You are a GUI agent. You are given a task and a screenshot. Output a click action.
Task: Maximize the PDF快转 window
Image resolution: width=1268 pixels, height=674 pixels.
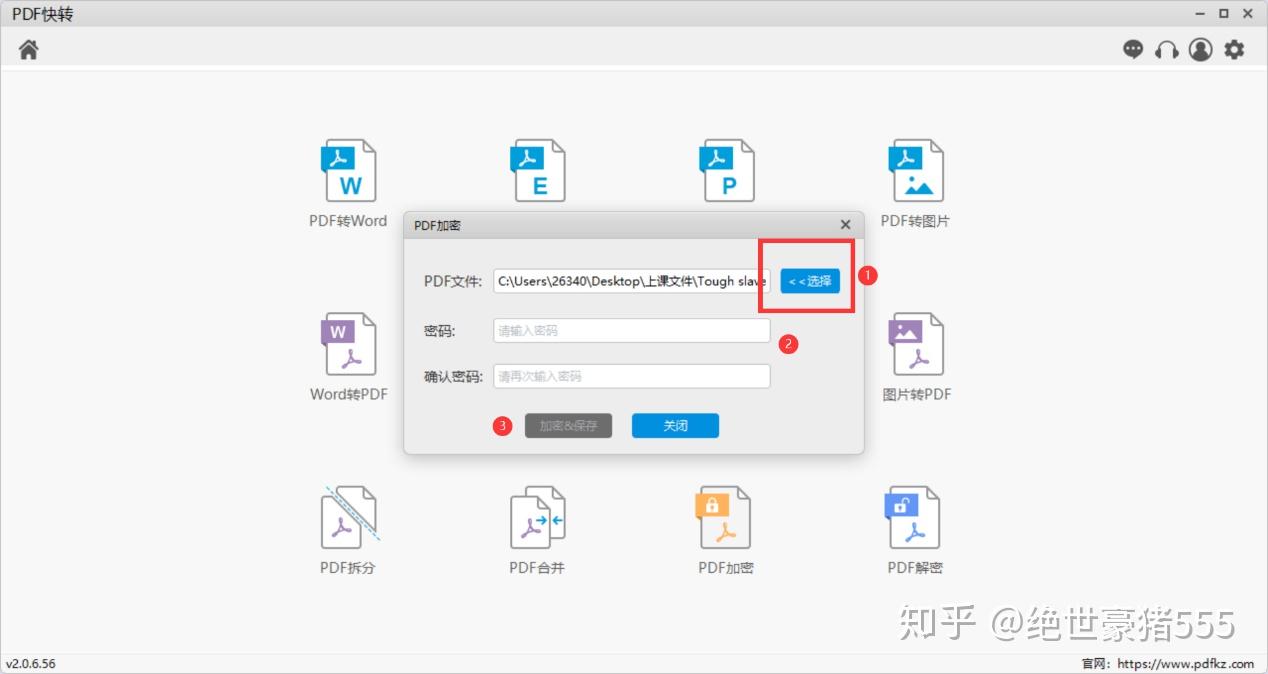[x=1224, y=14]
